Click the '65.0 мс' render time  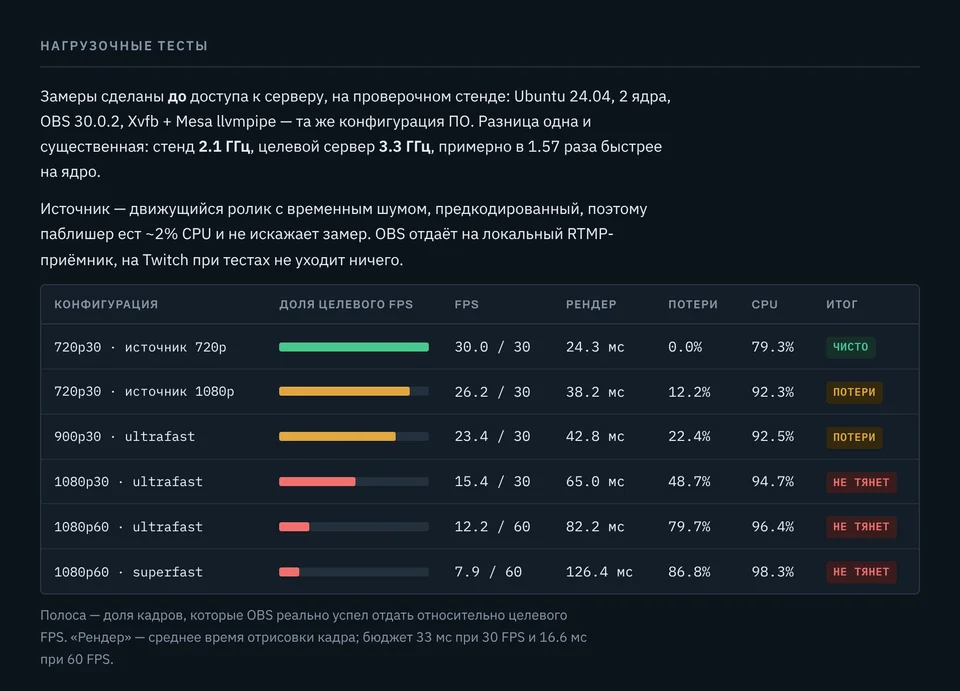595,482
